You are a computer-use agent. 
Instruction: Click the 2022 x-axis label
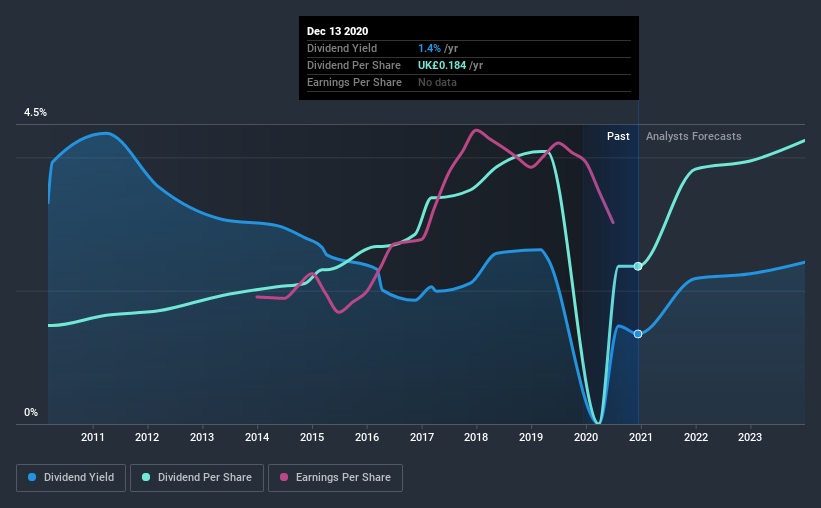point(696,437)
